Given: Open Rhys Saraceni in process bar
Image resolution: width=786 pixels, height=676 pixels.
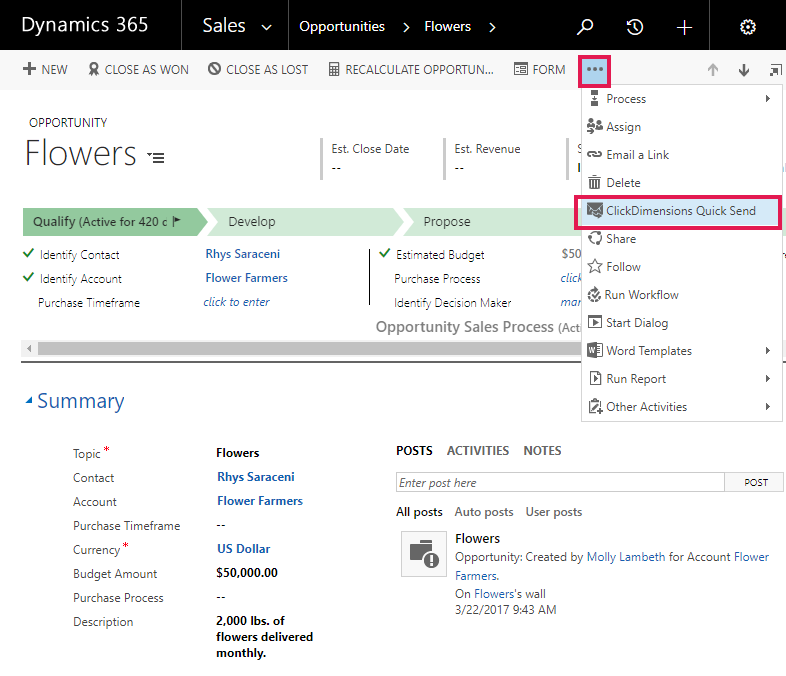Looking at the screenshot, I should coord(243,254).
